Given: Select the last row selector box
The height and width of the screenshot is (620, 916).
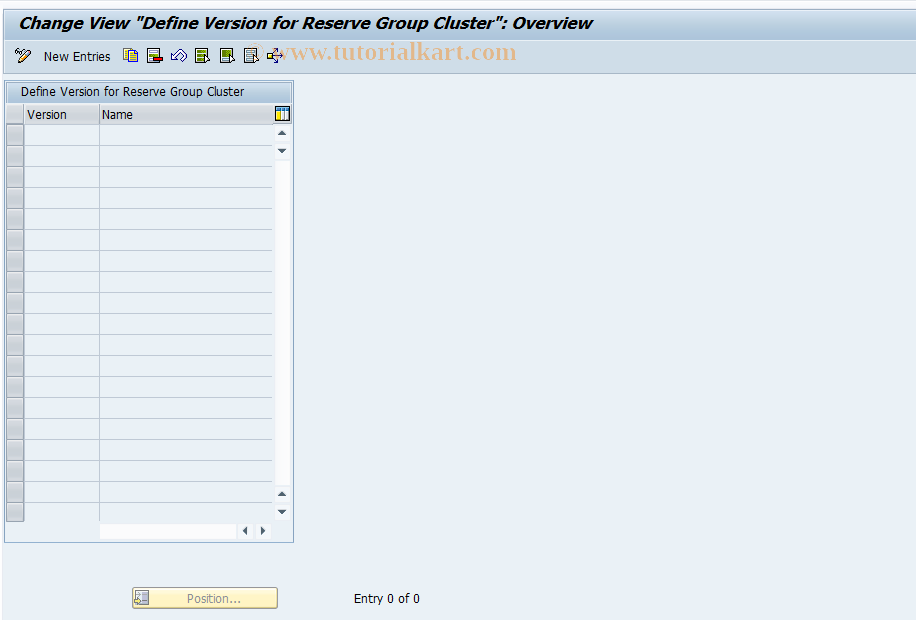Looking at the screenshot, I should [15, 512].
